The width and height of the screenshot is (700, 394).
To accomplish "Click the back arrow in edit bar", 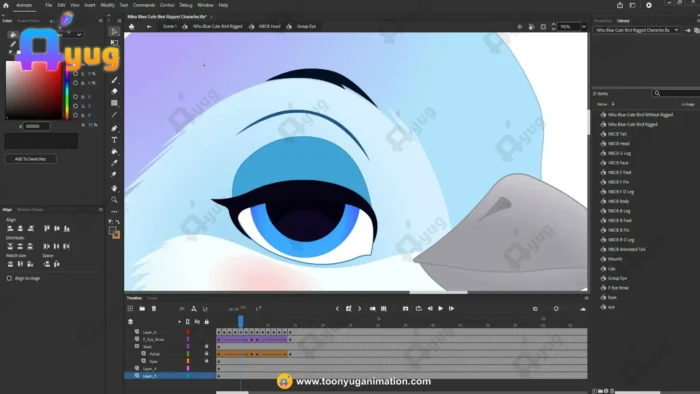I will click(149, 27).
